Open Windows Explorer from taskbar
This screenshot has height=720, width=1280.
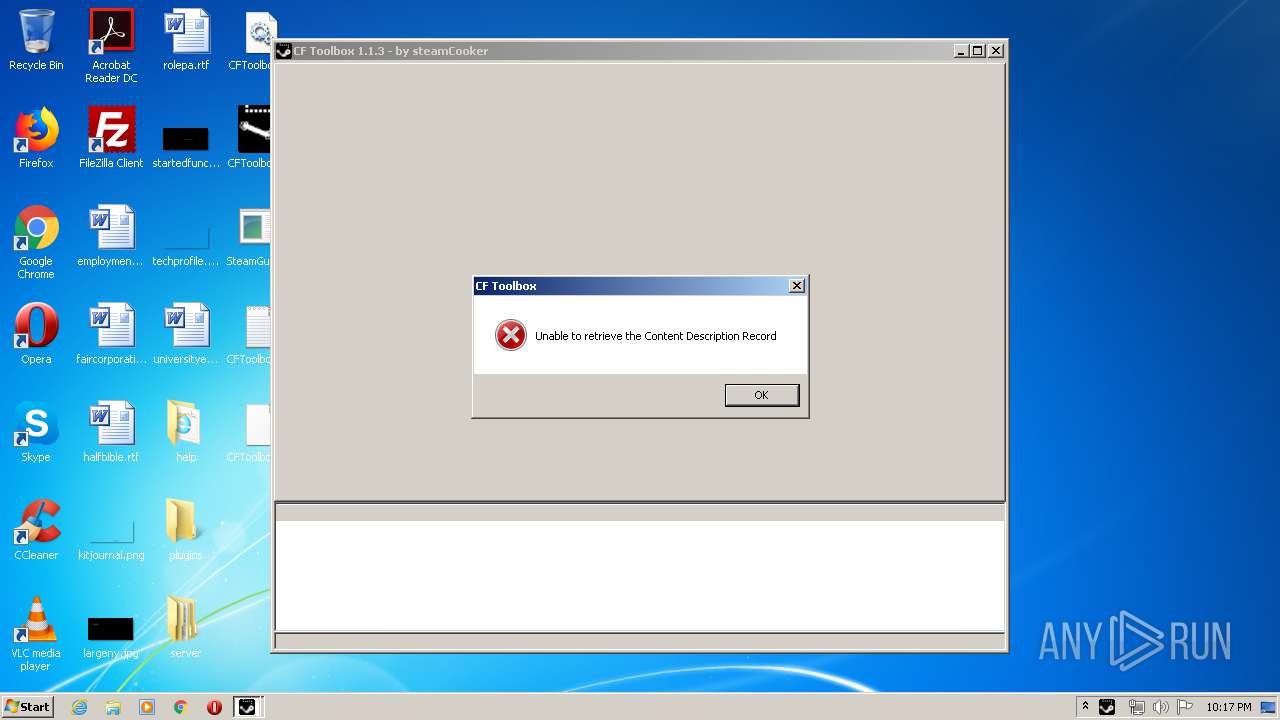(113, 707)
